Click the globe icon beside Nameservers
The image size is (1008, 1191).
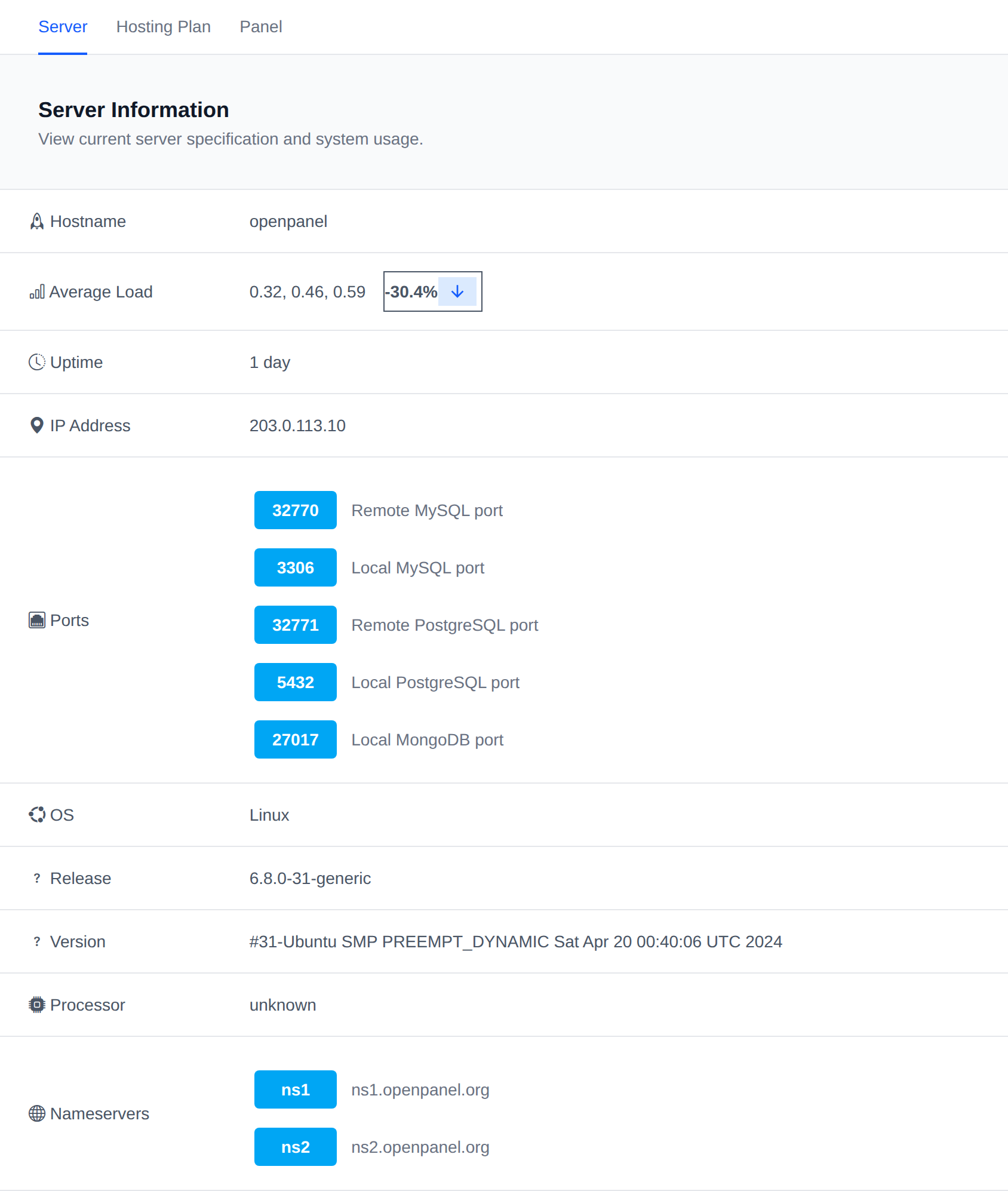pos(37,1114)
